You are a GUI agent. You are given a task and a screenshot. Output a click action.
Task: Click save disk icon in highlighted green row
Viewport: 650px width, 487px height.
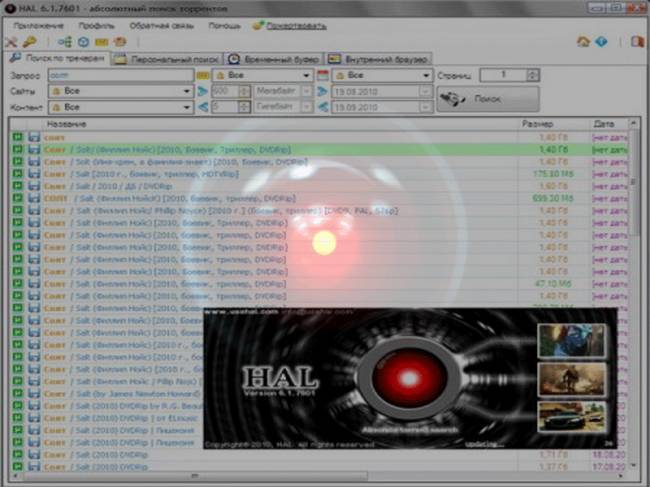pos(34,149)
